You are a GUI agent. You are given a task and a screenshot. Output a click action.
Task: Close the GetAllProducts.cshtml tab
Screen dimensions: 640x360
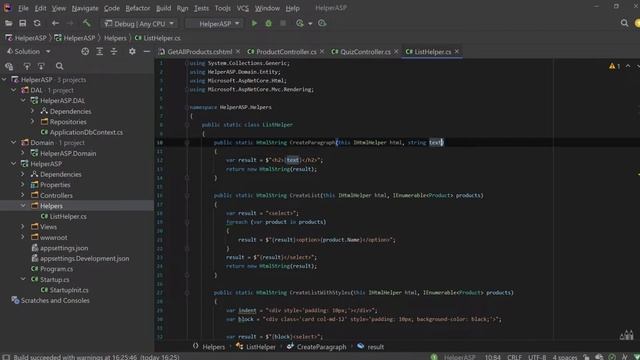point(238,51)
